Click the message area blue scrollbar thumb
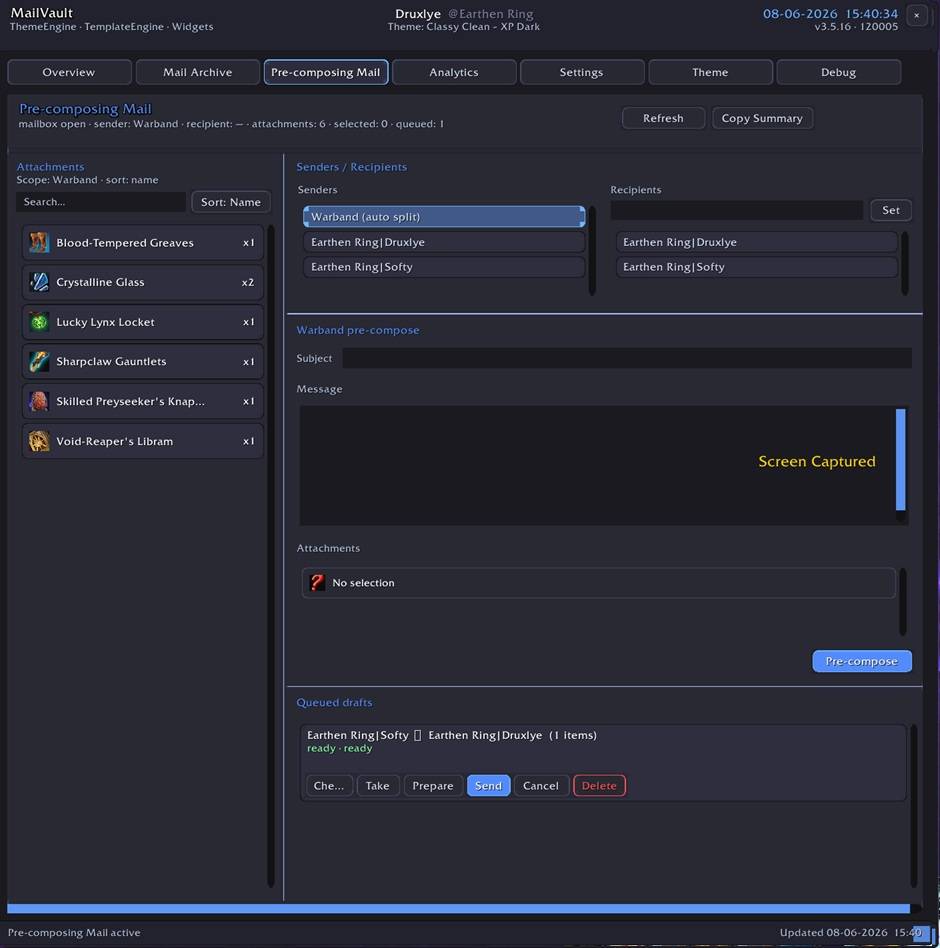This screenshot has height=948, width=940. point(901,459)
